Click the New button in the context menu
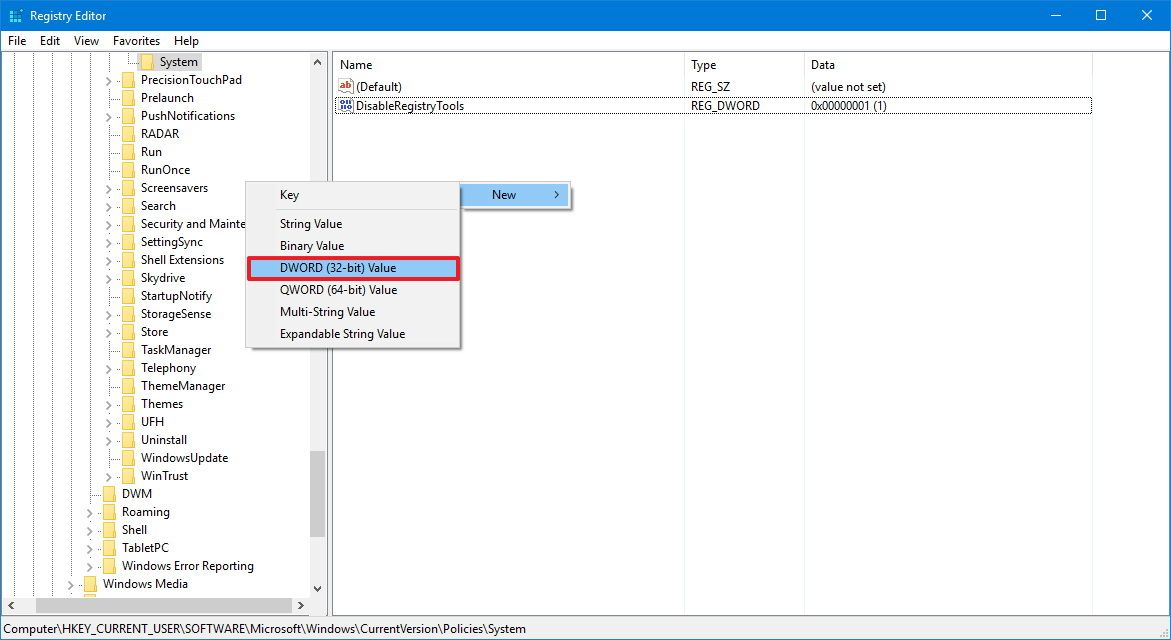Screen dimensions: 1171x640 tap(504, 195)
